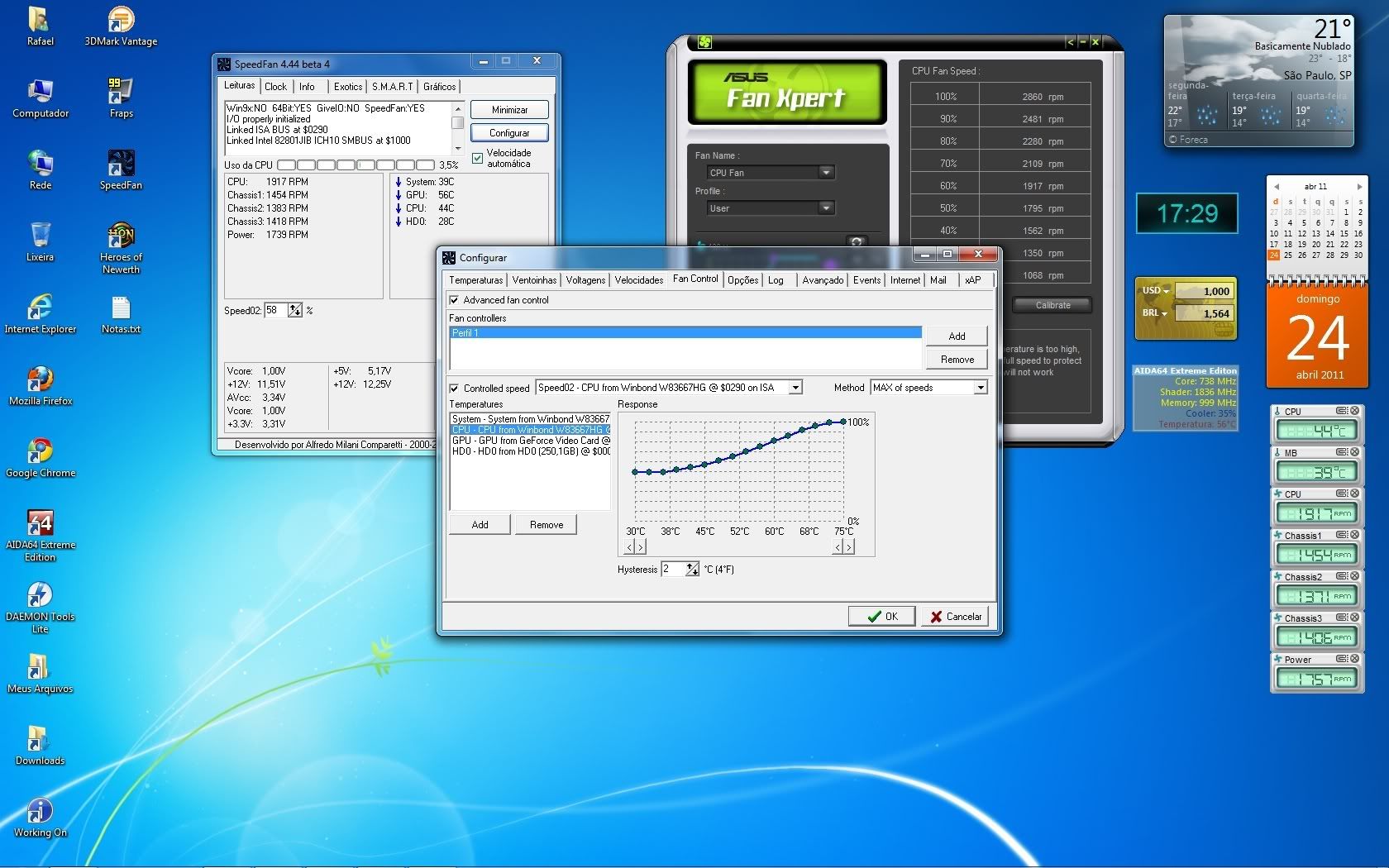Select Perfil 1 in the Fan controllers list
This screenshot has width=1389, height=868.
(685, 332)
